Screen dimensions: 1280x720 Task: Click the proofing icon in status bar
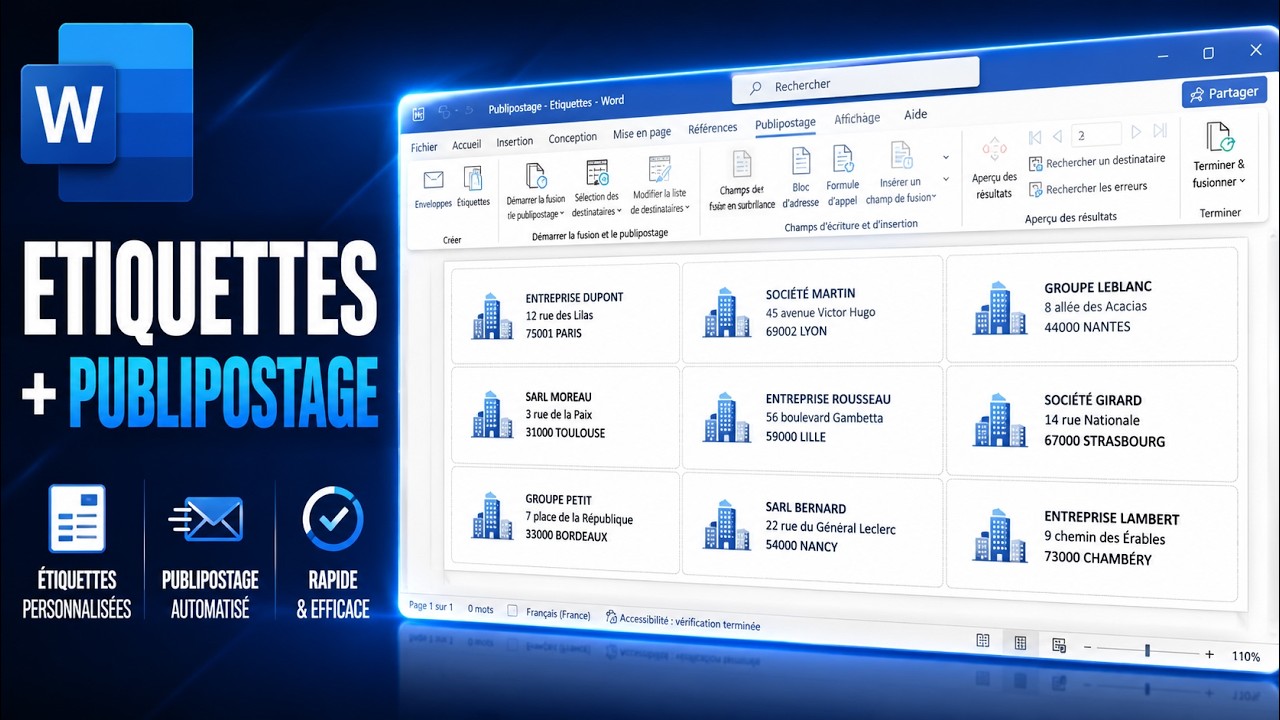[x=512, y=611]
